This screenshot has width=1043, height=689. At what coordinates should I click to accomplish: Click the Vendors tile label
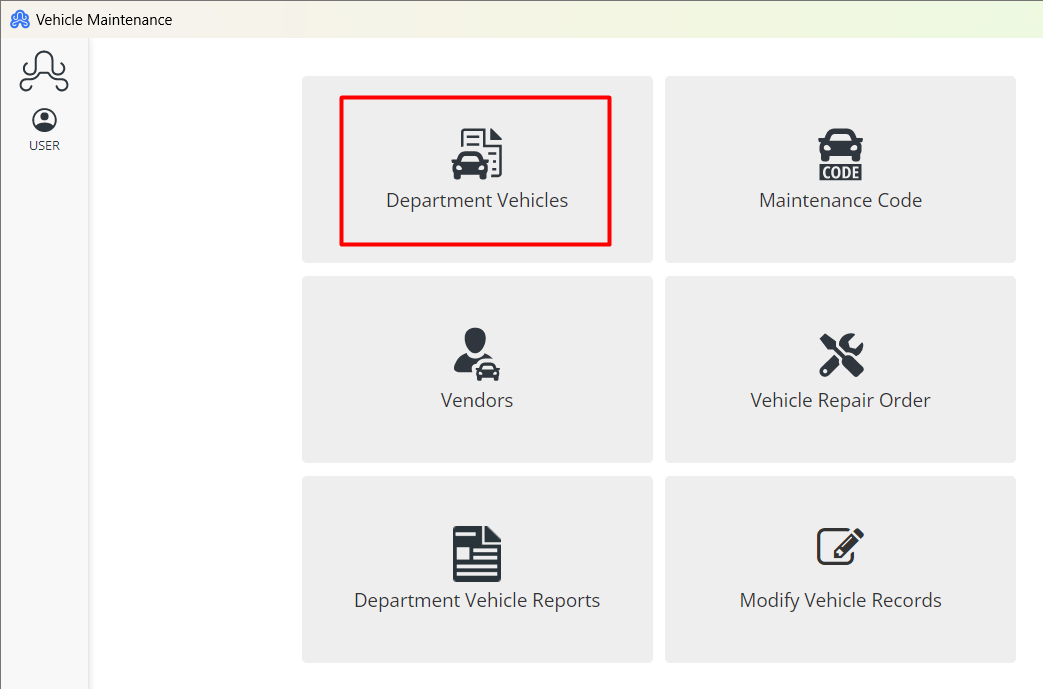[x=477, y=400]
